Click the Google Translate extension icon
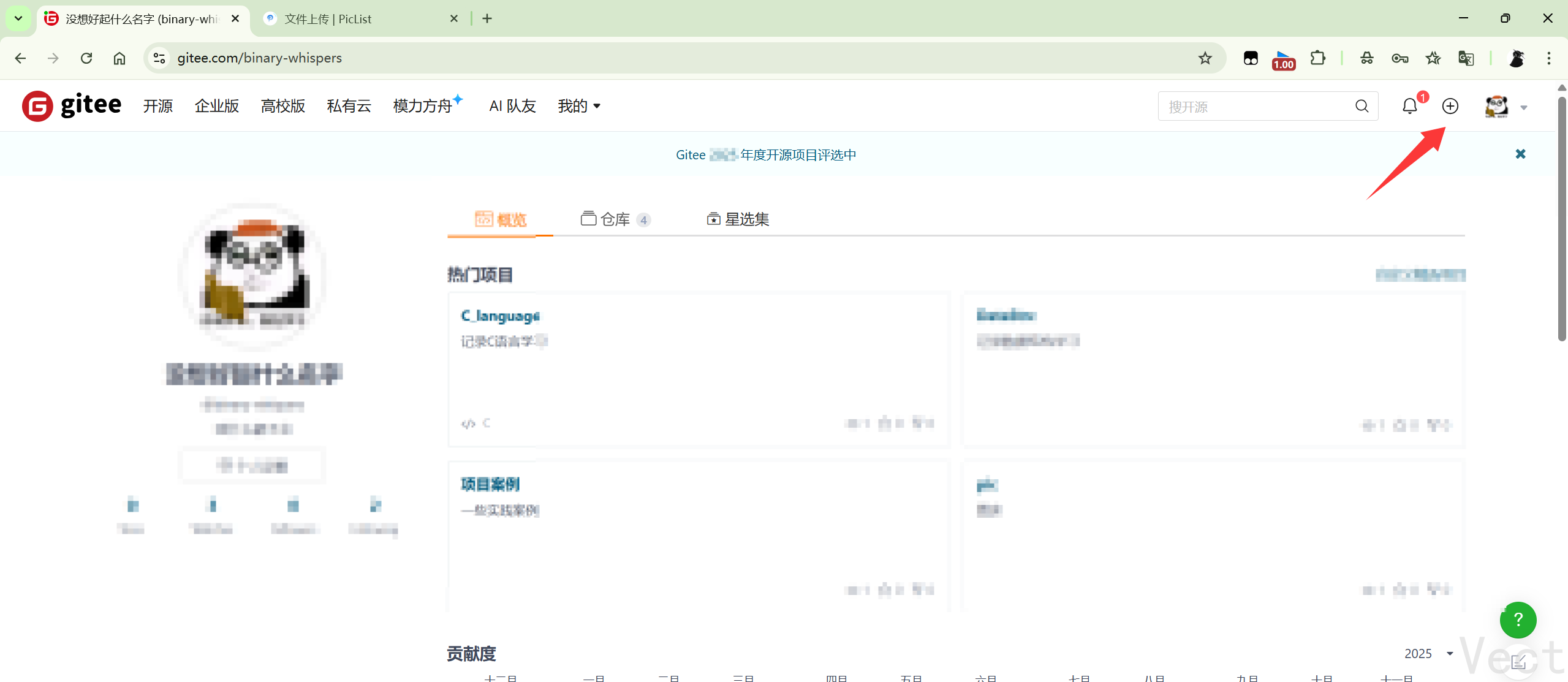The height and width of the screenshot is (682, 1568). [1466, 58]
